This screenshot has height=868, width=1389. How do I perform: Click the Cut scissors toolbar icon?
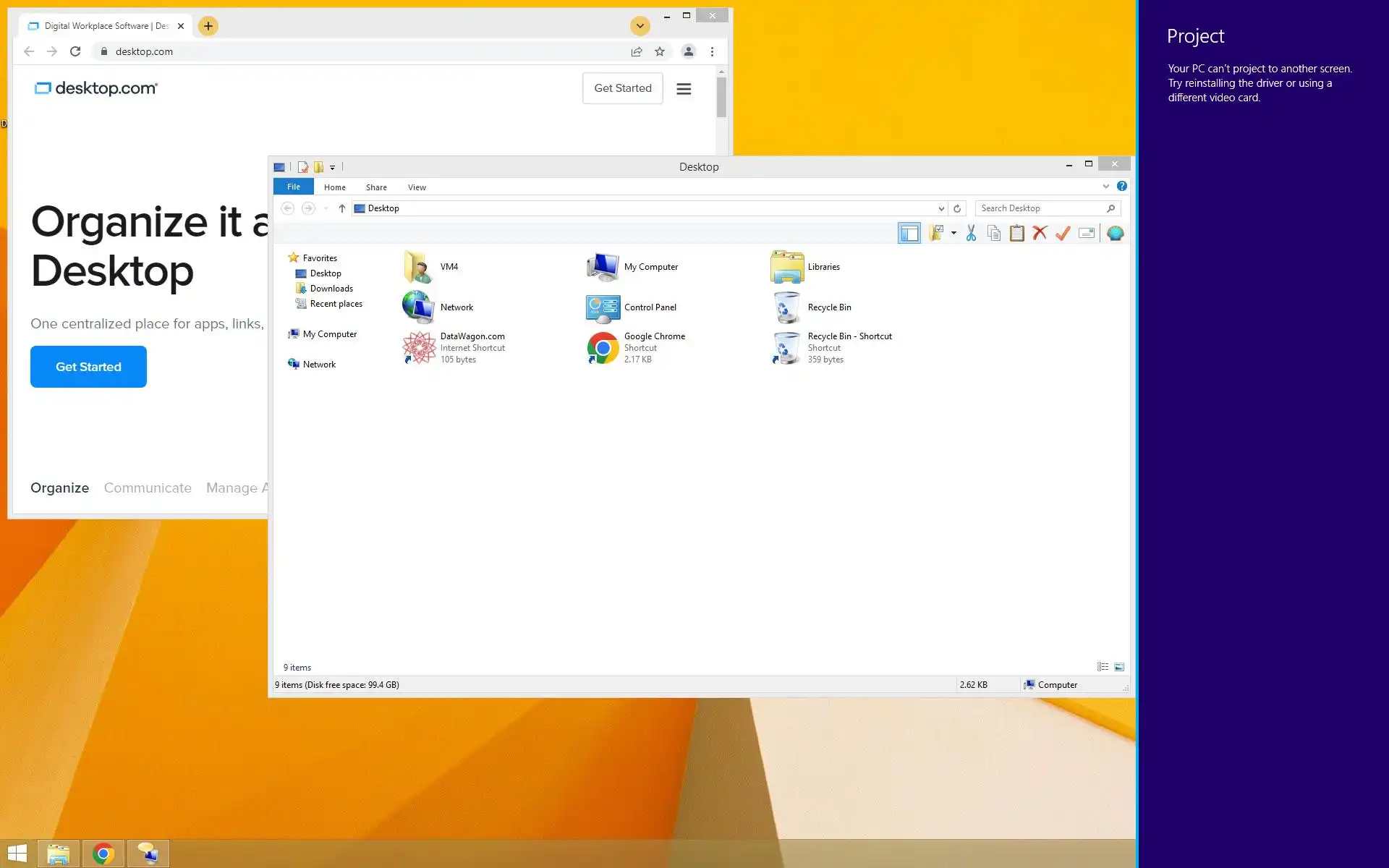point(971,233)
